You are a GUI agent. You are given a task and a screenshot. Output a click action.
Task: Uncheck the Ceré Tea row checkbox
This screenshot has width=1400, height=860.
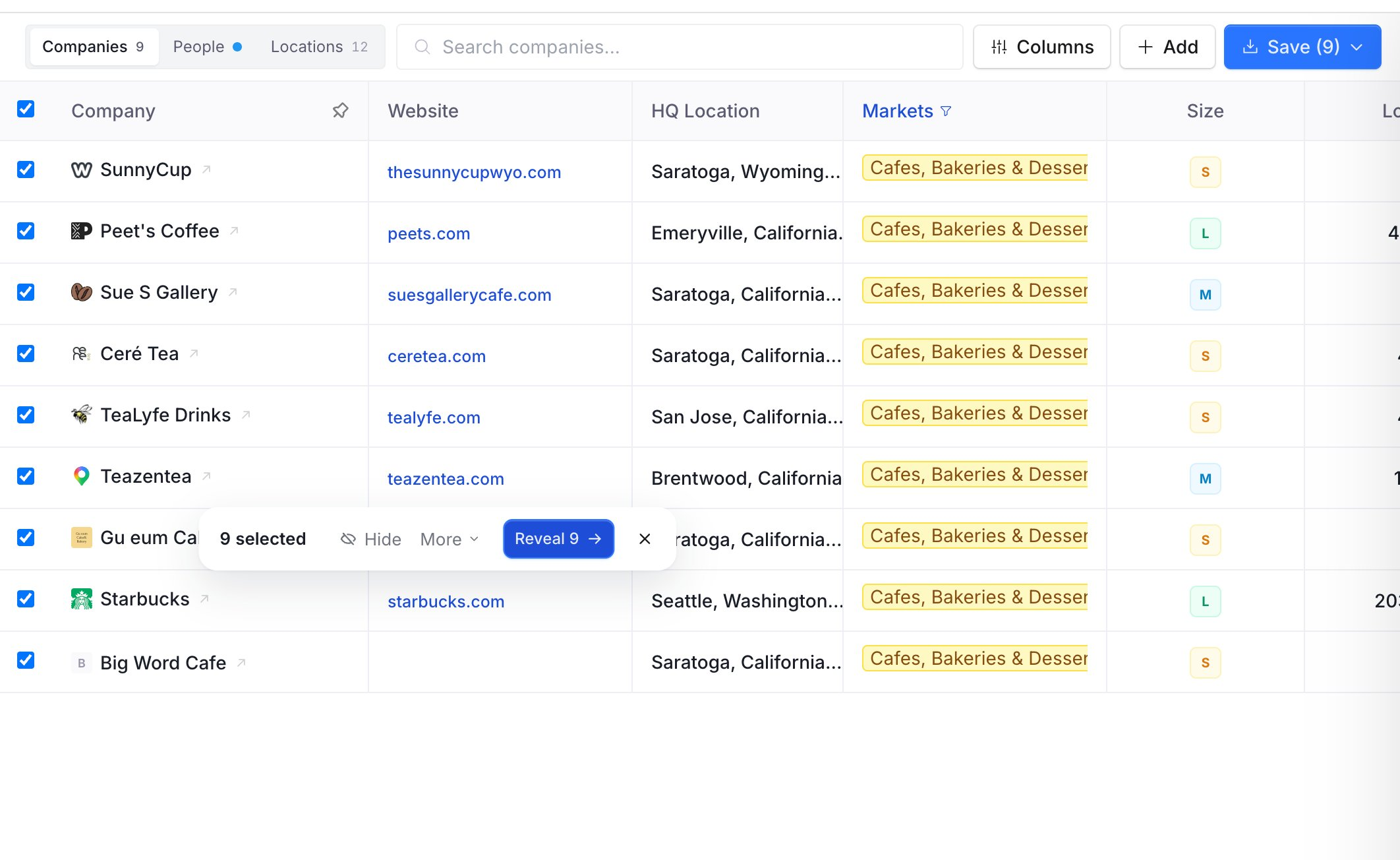pos(26,353)
